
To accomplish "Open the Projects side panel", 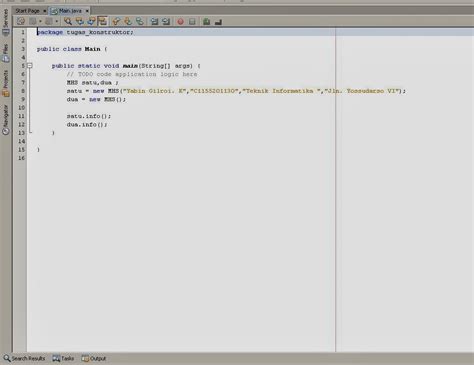I will click(x=5, y=84).
